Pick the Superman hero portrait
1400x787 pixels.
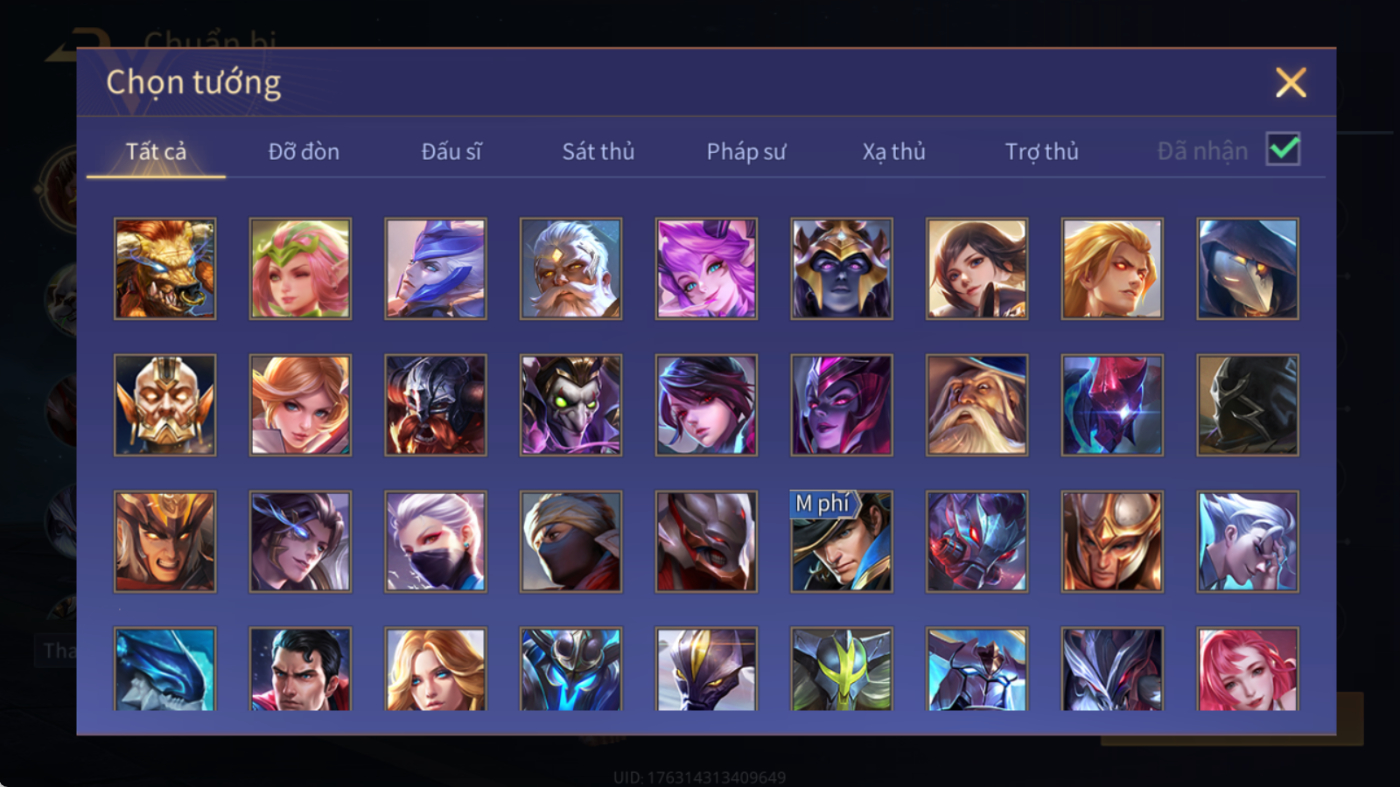tap(300, 669)
